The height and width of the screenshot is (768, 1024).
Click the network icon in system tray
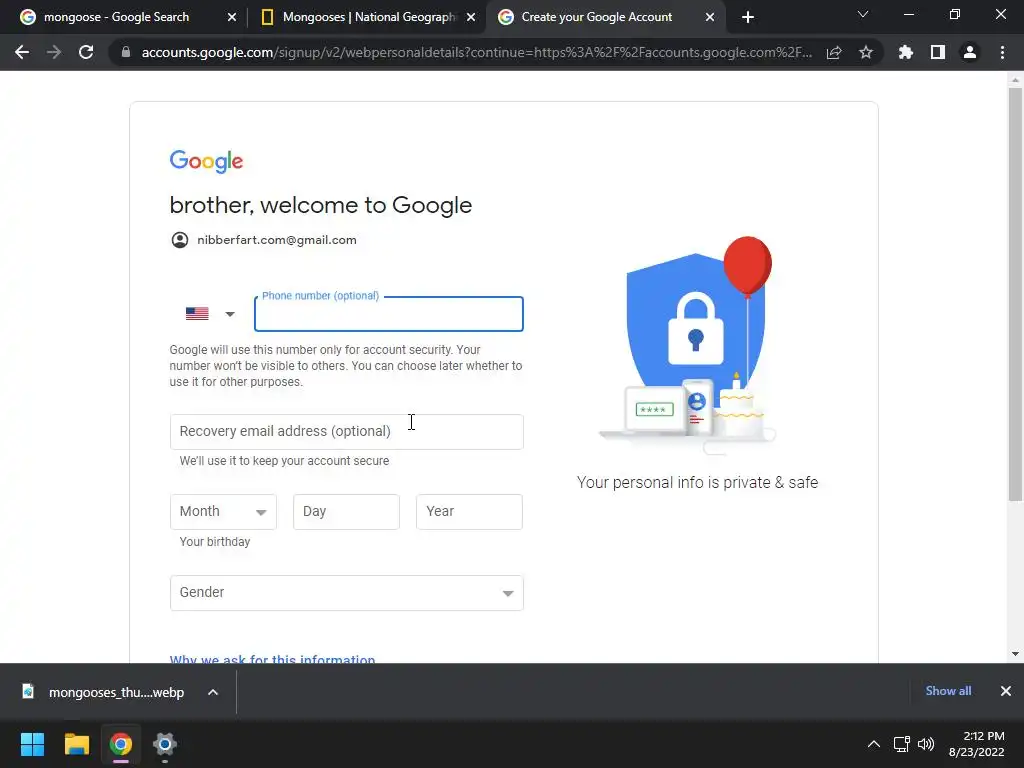pos(902,744)
